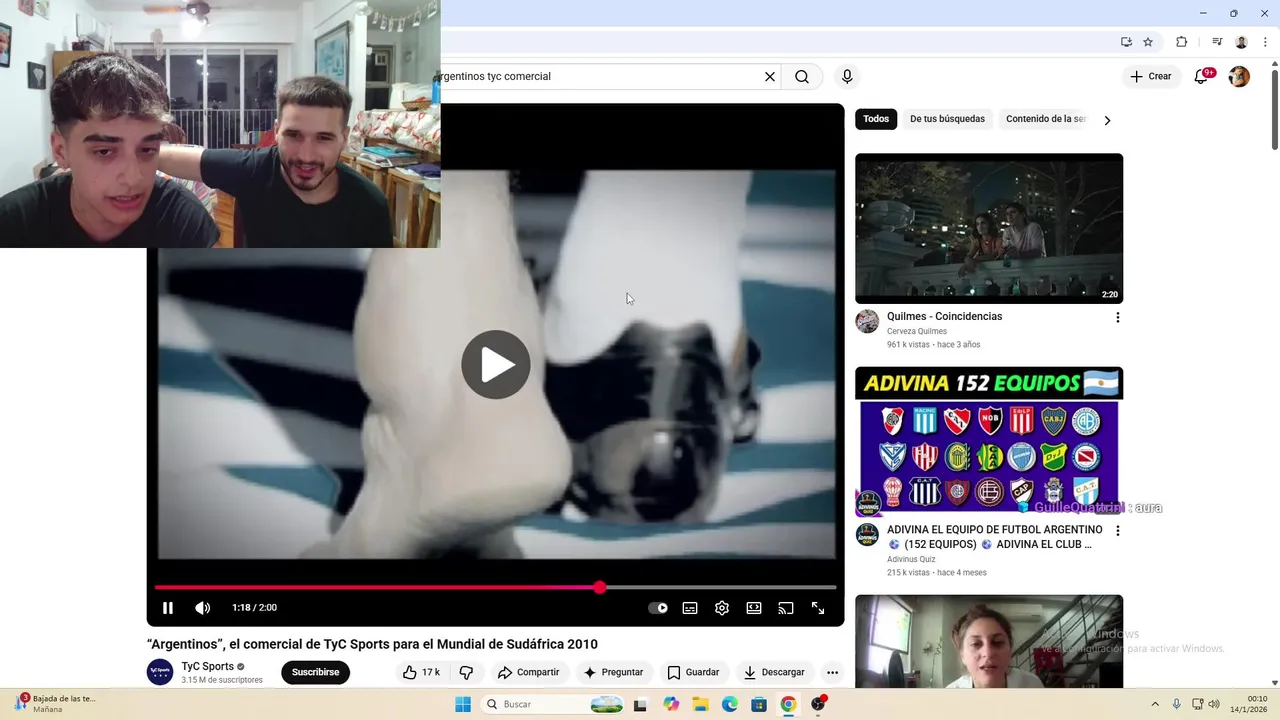Open Microsoft Store from the taskbar
Image resolution: width=1280 pixels, height=720 pixels.
(759, 704)
